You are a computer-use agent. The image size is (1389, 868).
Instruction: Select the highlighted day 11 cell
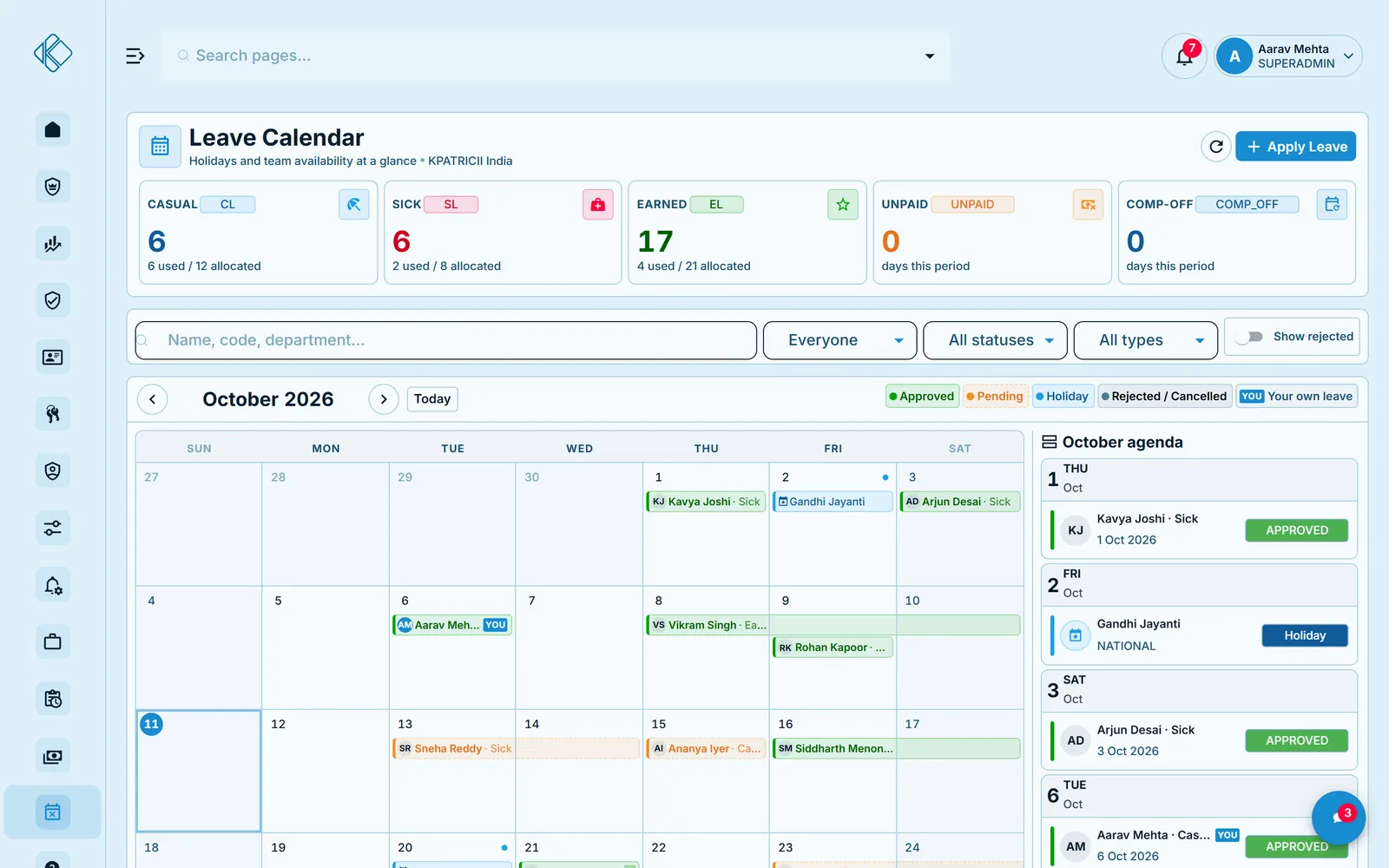pyautogui.click(x=199, y=771)
